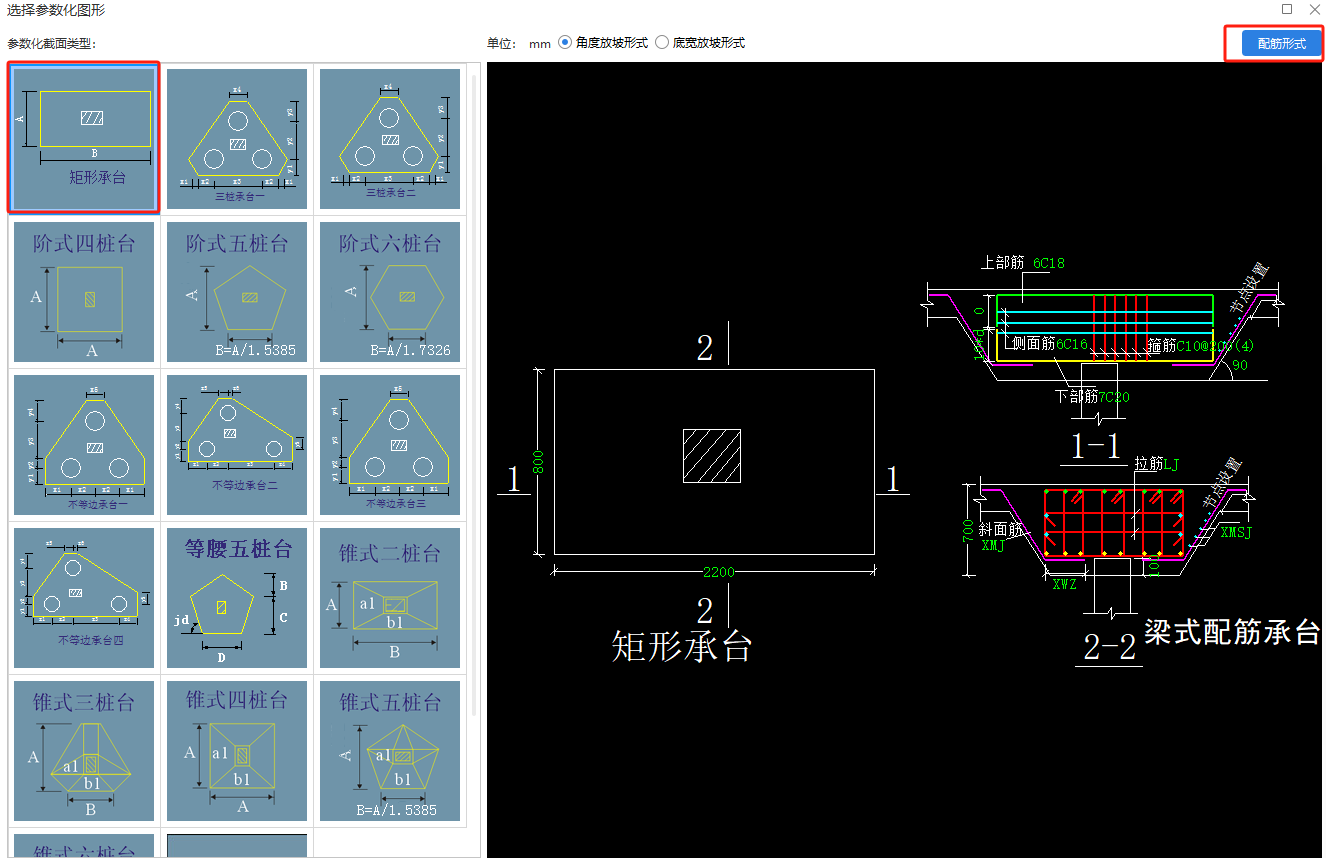Click the large 矩形承台 drawing title

click(681, 647)
